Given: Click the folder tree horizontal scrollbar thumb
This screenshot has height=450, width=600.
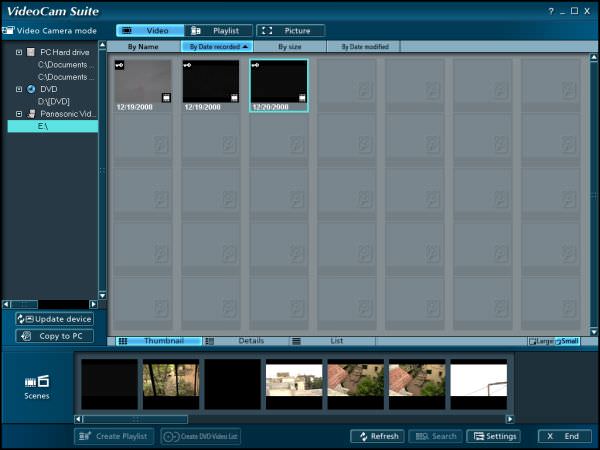Looking at the screenshot, I should 24,304.
